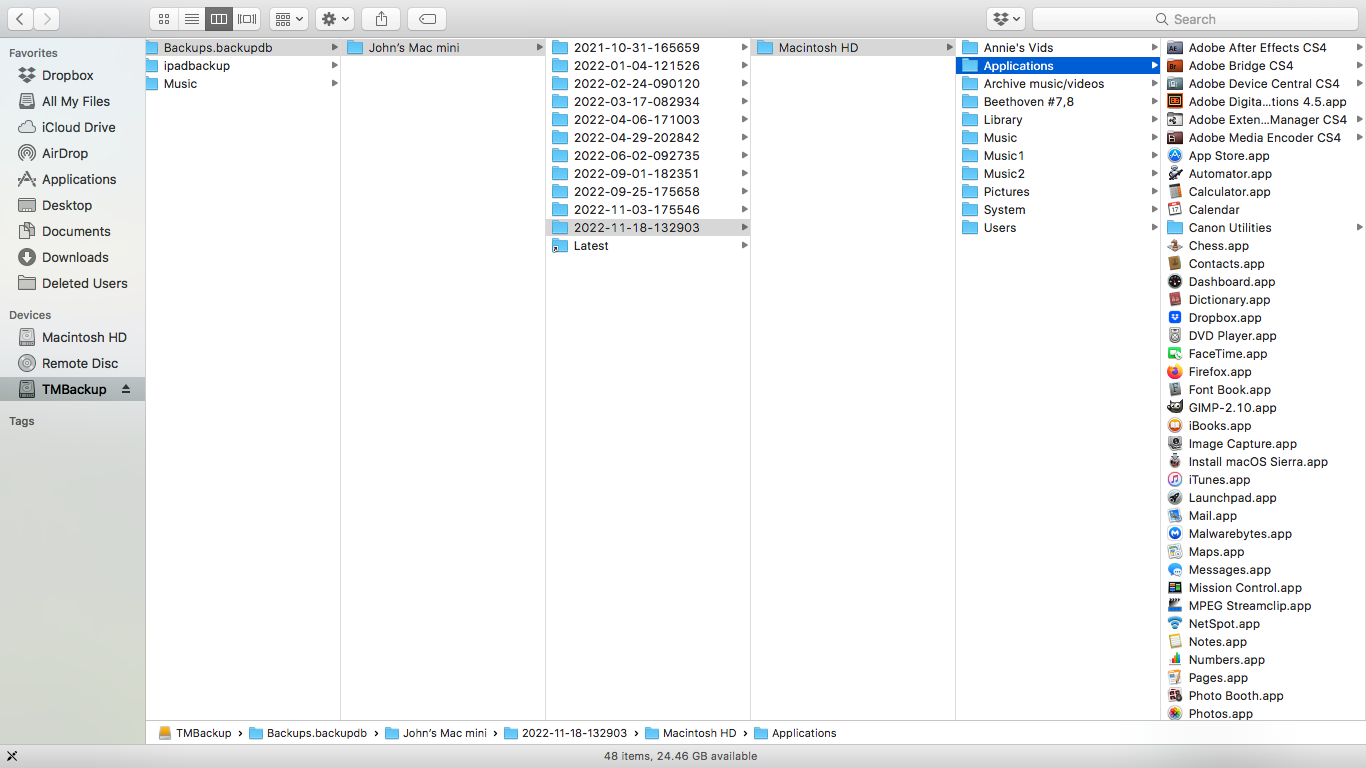Select App Store.app

1229,155
